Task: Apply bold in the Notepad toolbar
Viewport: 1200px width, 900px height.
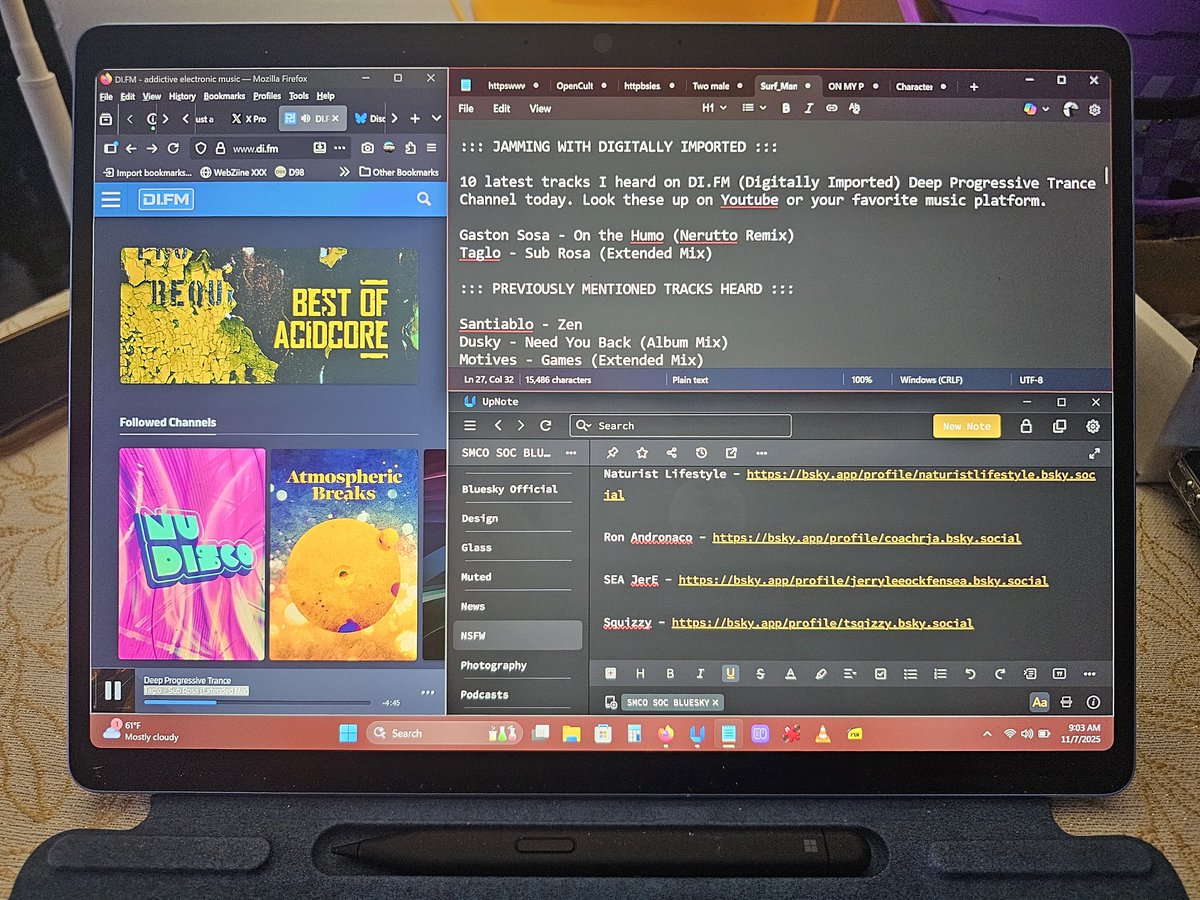Action: [x=786, y=108]
